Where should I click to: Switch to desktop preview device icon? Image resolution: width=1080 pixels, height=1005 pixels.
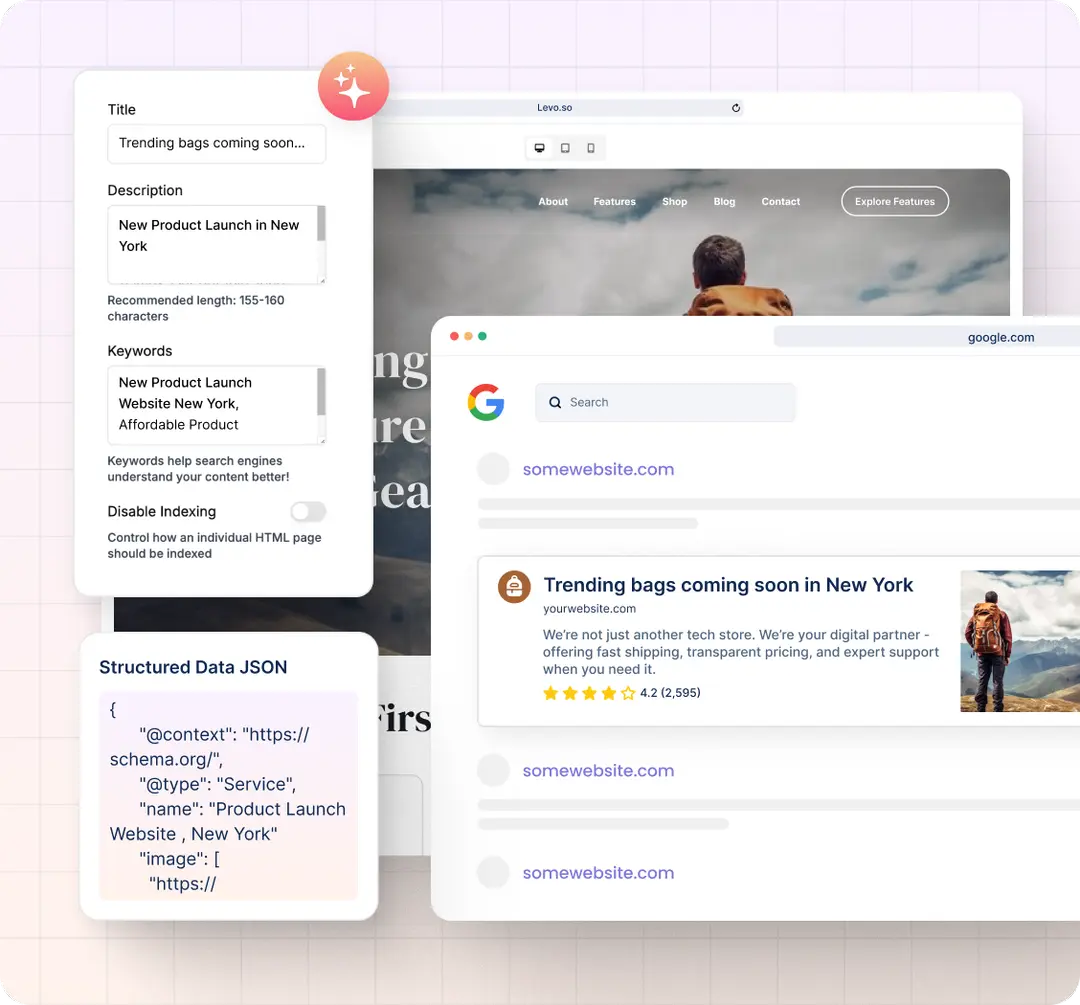[539, 147]
